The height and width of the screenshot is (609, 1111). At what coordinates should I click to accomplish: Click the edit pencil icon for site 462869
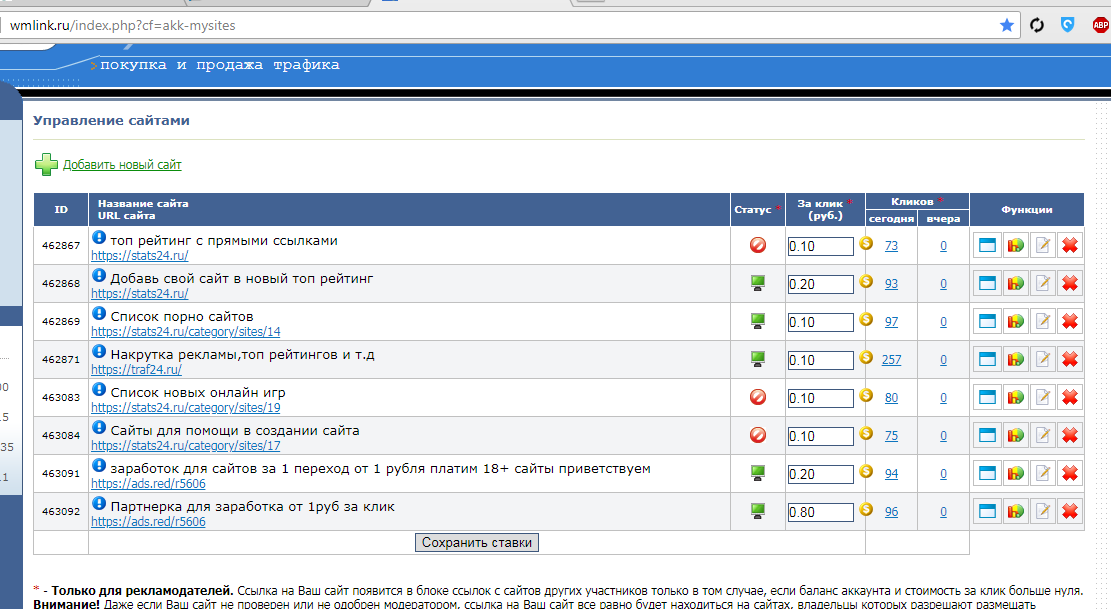pyautogui.click(x=1043, y=322)
